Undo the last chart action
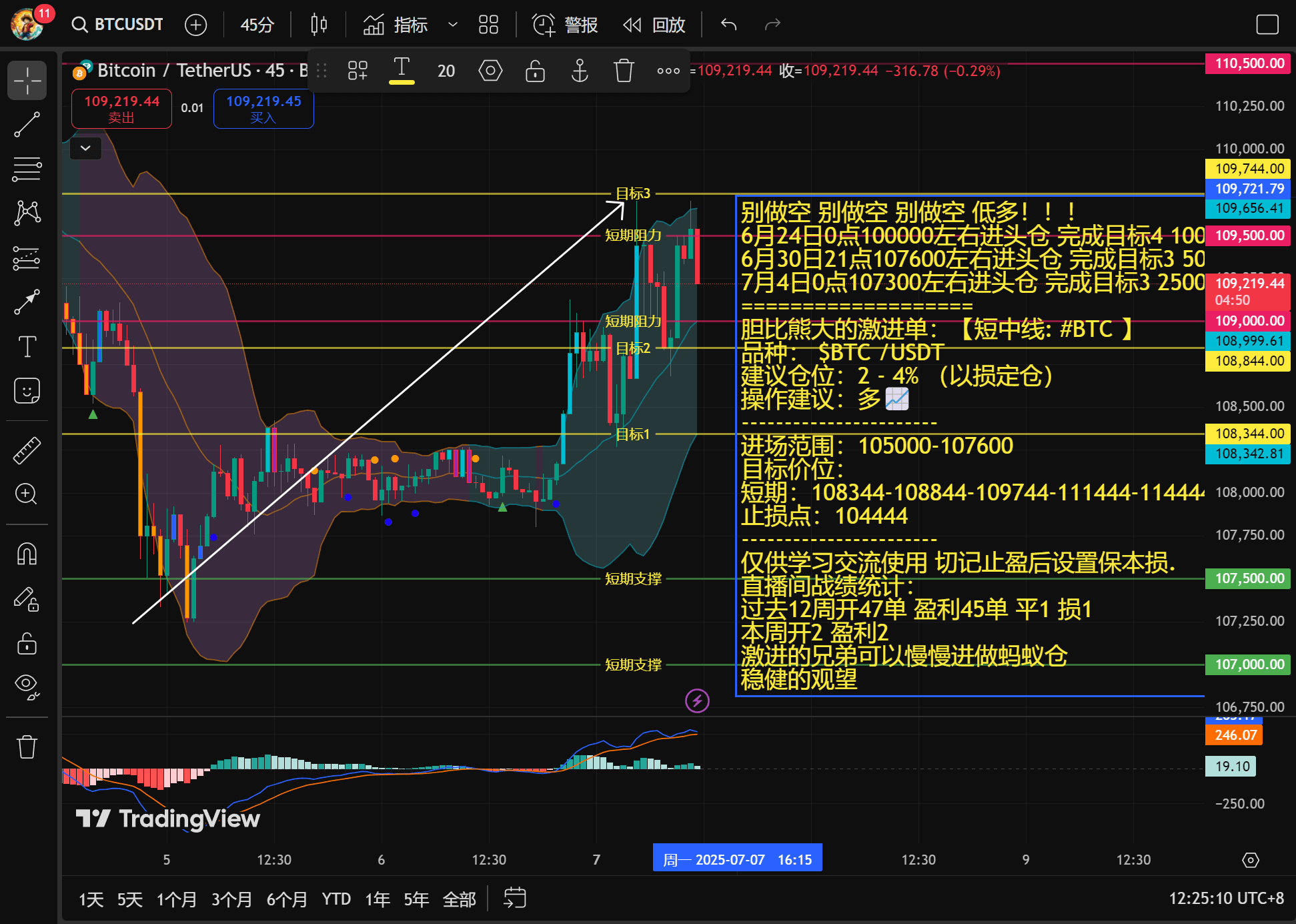 [728, 25]
